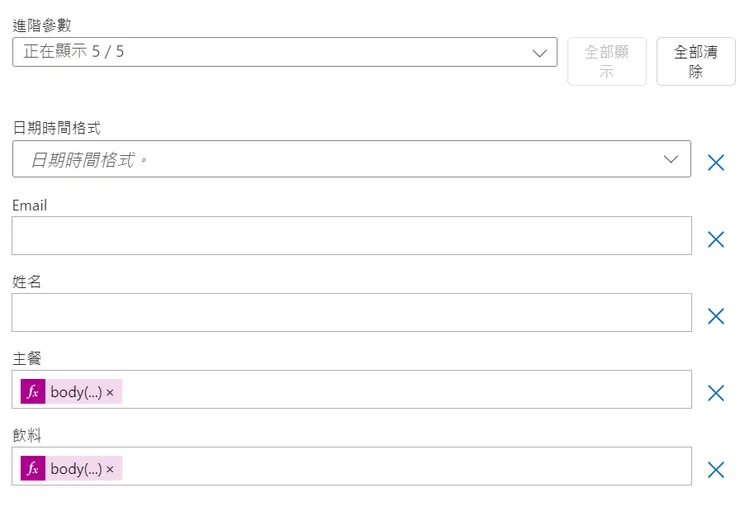The height and width of the screenshot is (506, 740).
Task: Click the blank area of 飲料 field
Action: click(x=400, y=467)
